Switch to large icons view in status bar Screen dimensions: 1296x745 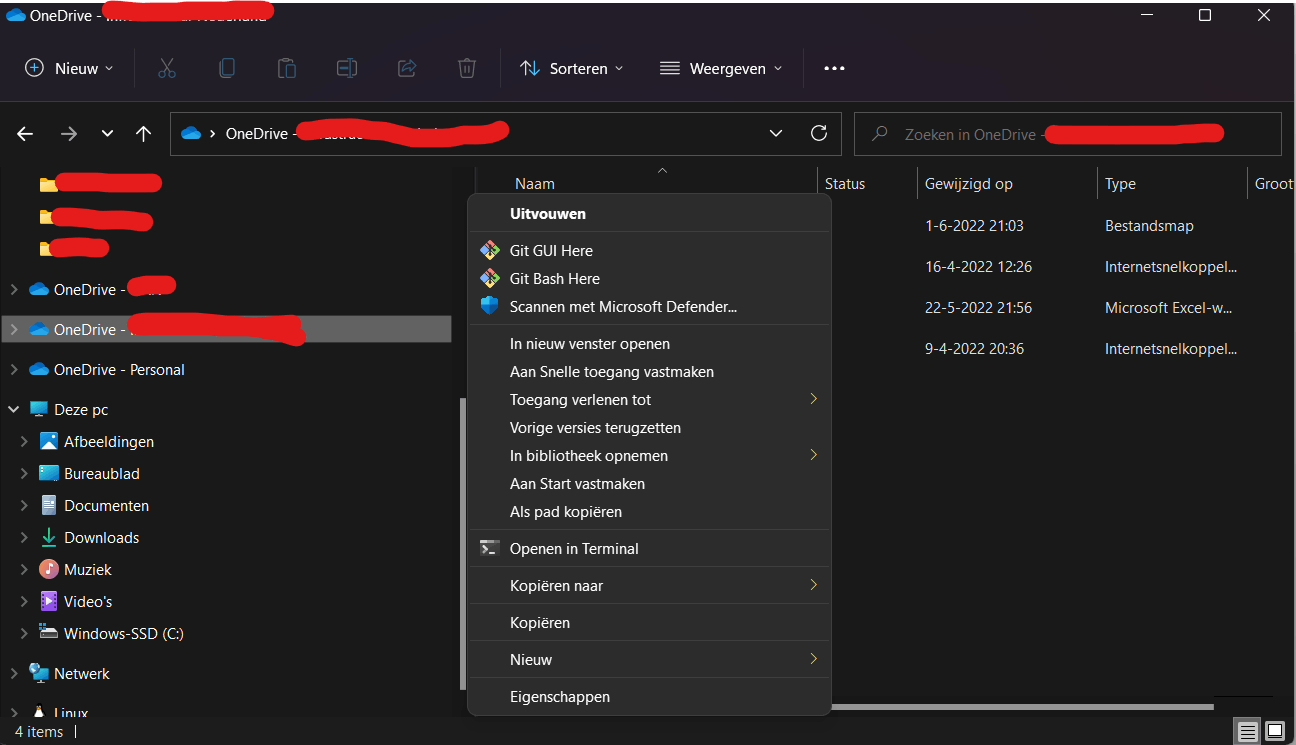(x=1274, y=731)
